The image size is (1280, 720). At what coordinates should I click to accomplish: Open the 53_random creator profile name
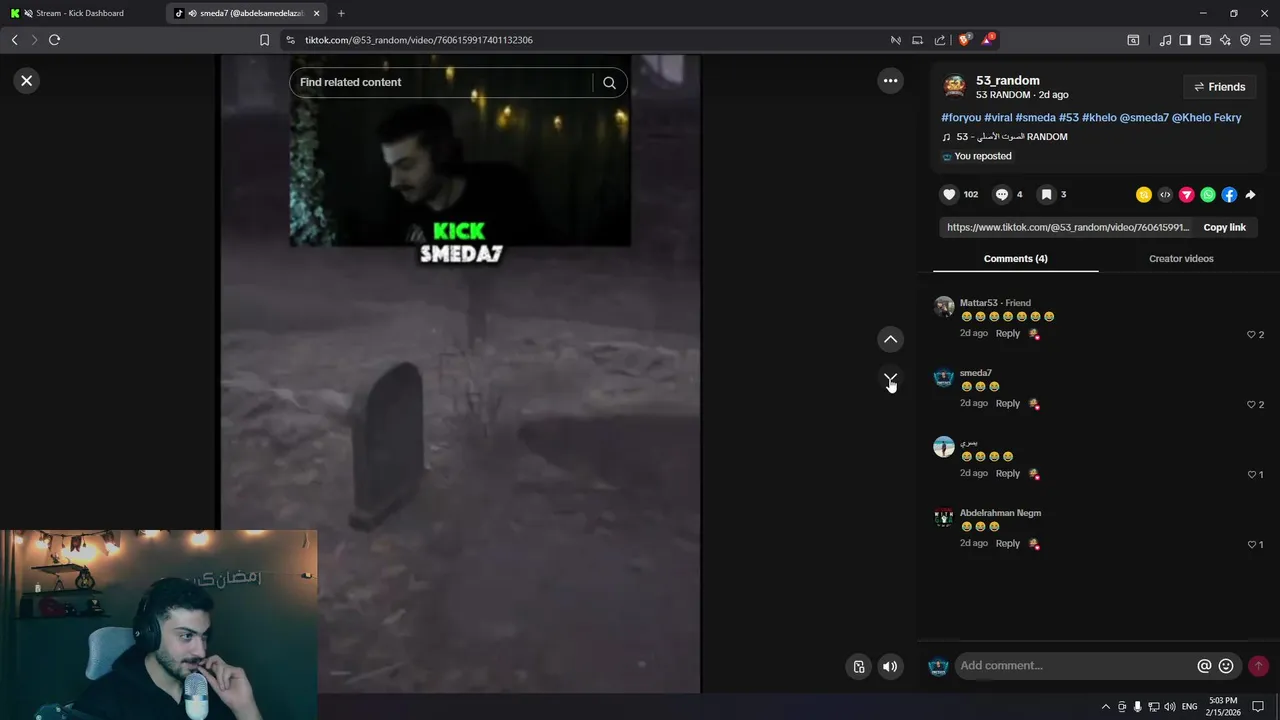click(x=1008, y=81)
